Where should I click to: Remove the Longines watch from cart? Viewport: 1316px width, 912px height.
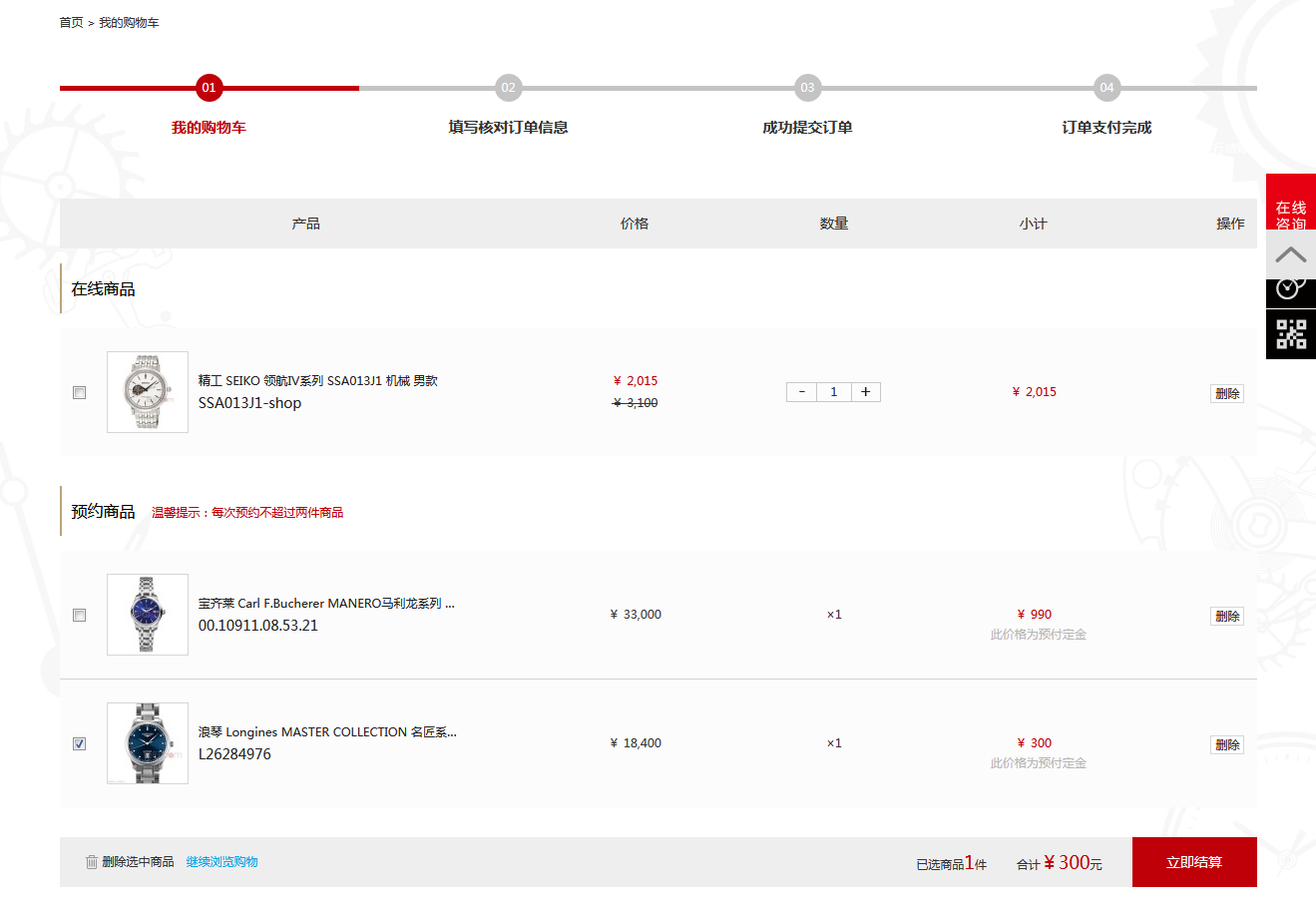click(1227, 745)
